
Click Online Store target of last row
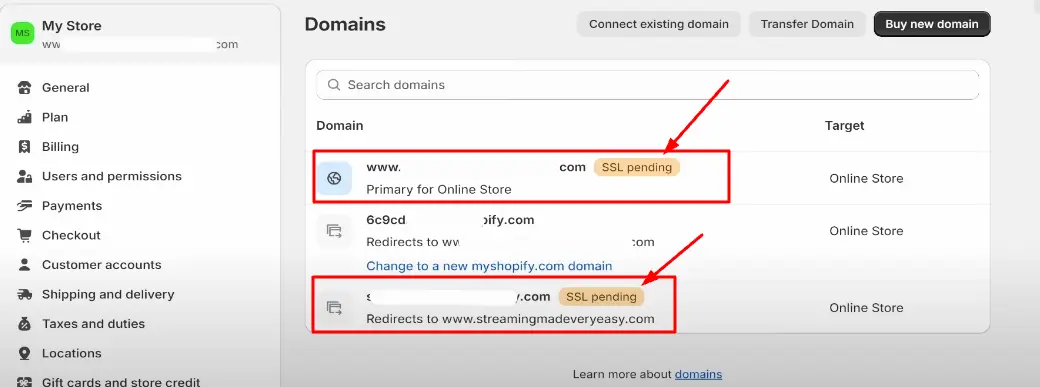click(866, 308)
